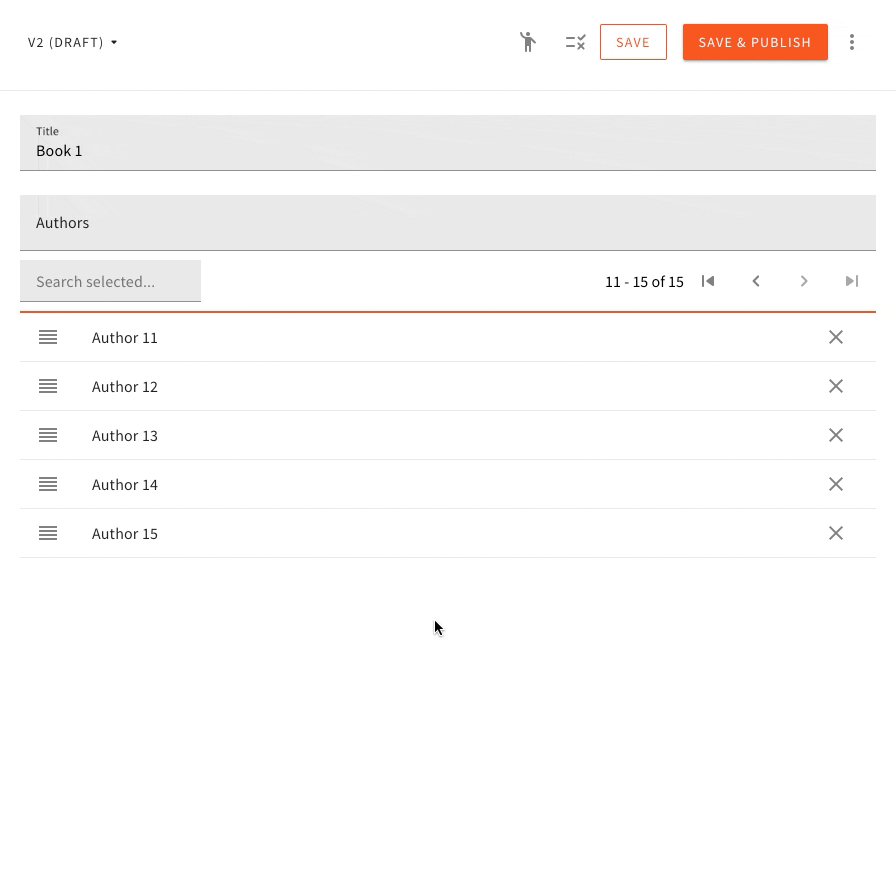Click the Search selected input field
The height and width of the screenshot is (880, 896).
pos(110,281)
